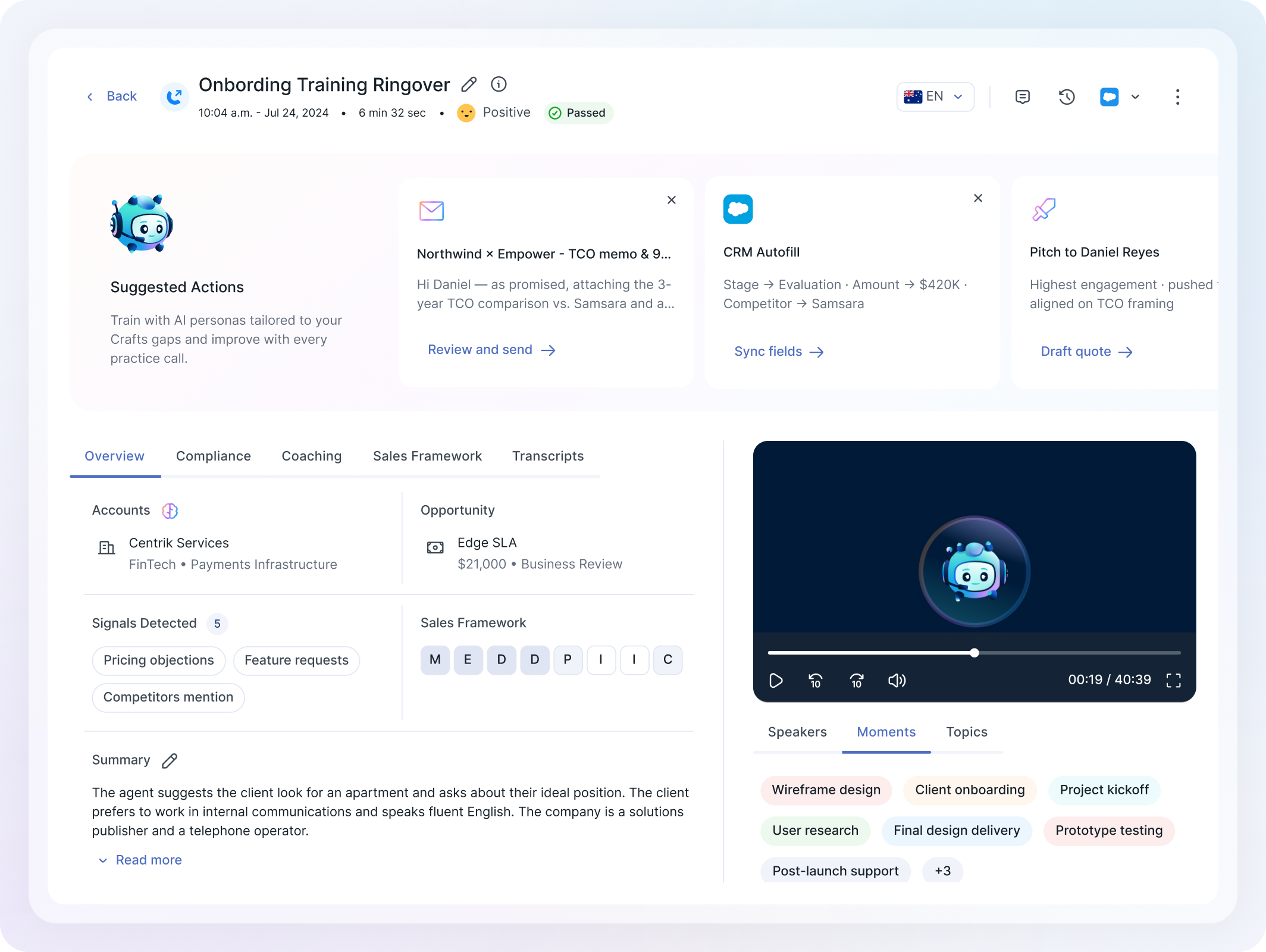
Task: Rewind the recording 10 seconds
Action: pos(816,680)
